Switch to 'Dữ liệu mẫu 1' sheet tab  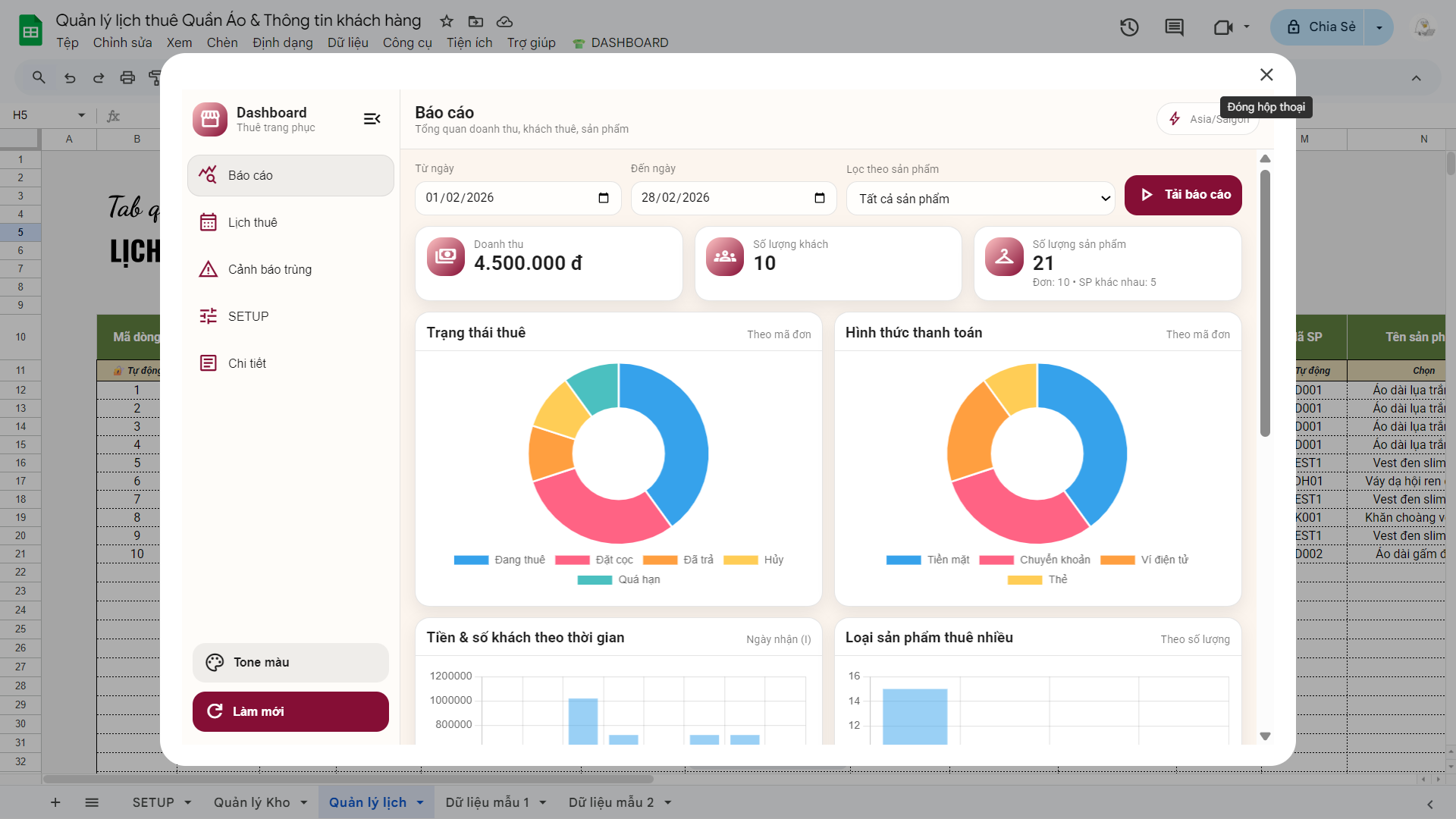point(487,802)
